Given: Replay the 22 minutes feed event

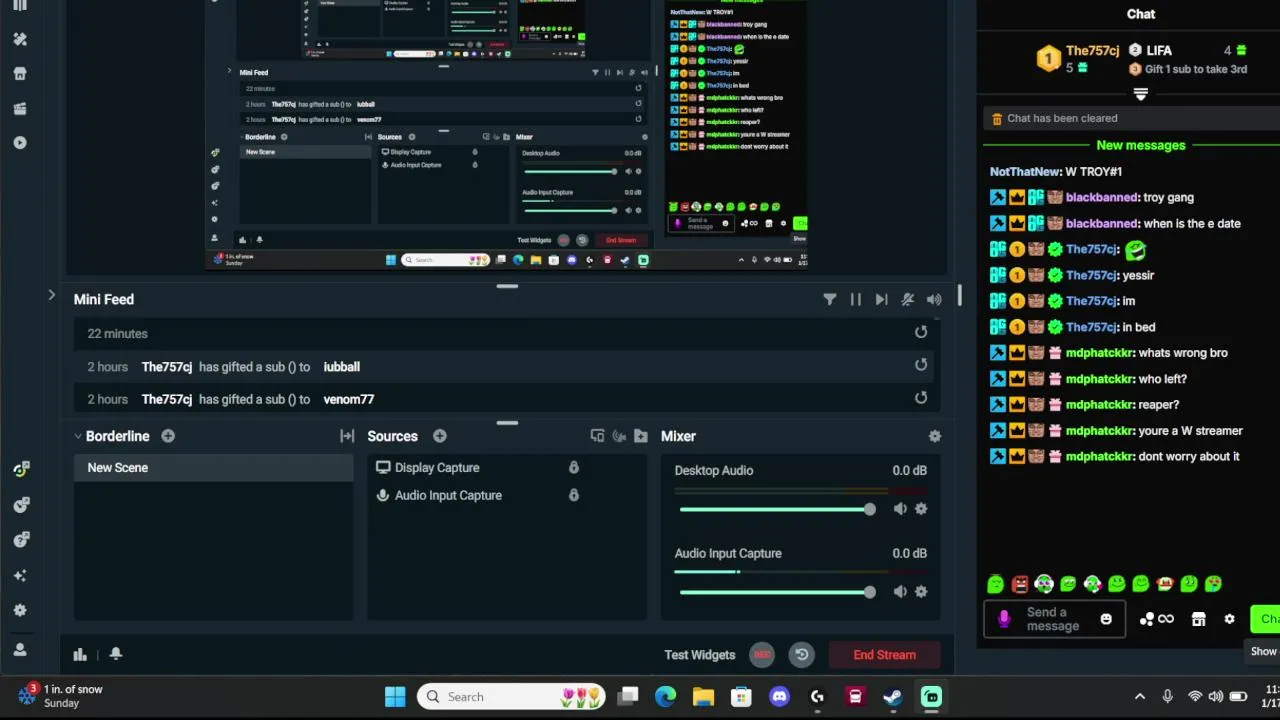Looking at the screenshot, I should [921, 333].
